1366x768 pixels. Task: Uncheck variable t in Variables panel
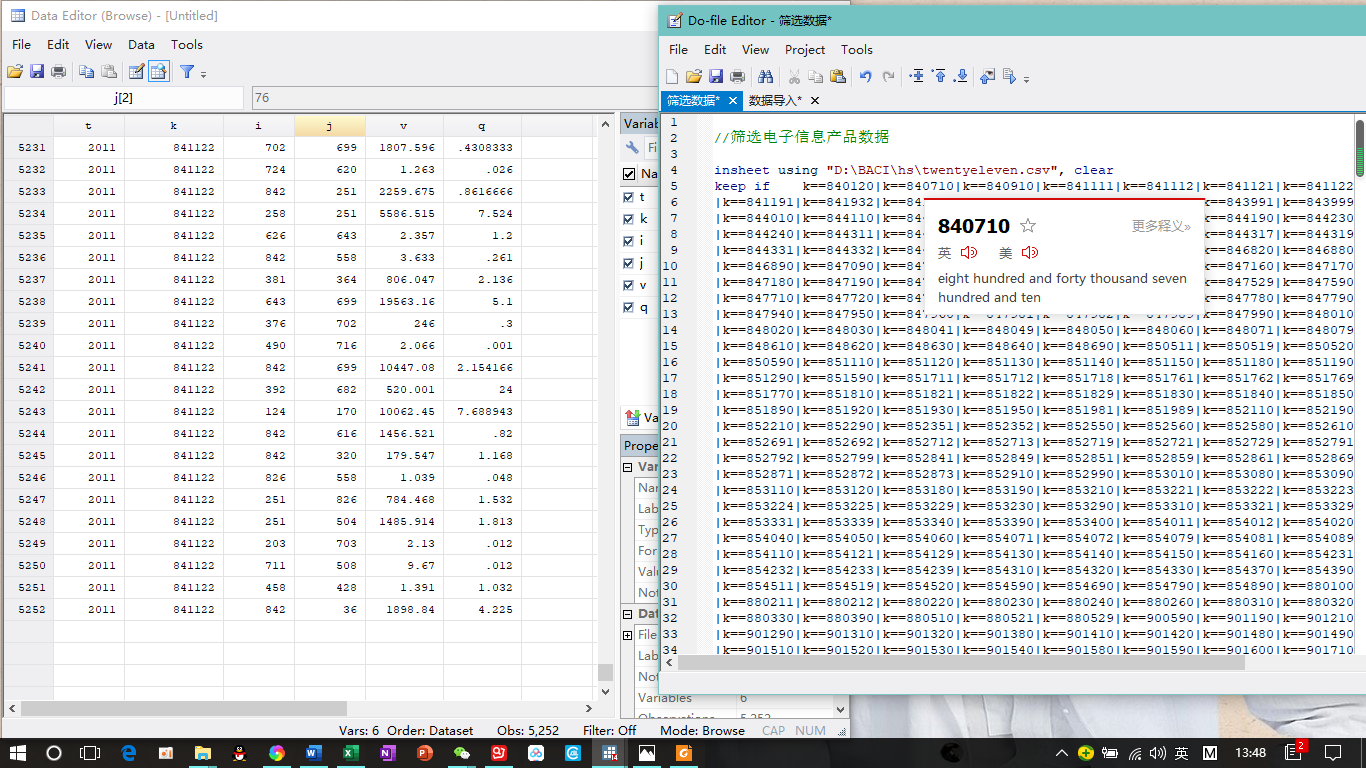coord(629,197)
